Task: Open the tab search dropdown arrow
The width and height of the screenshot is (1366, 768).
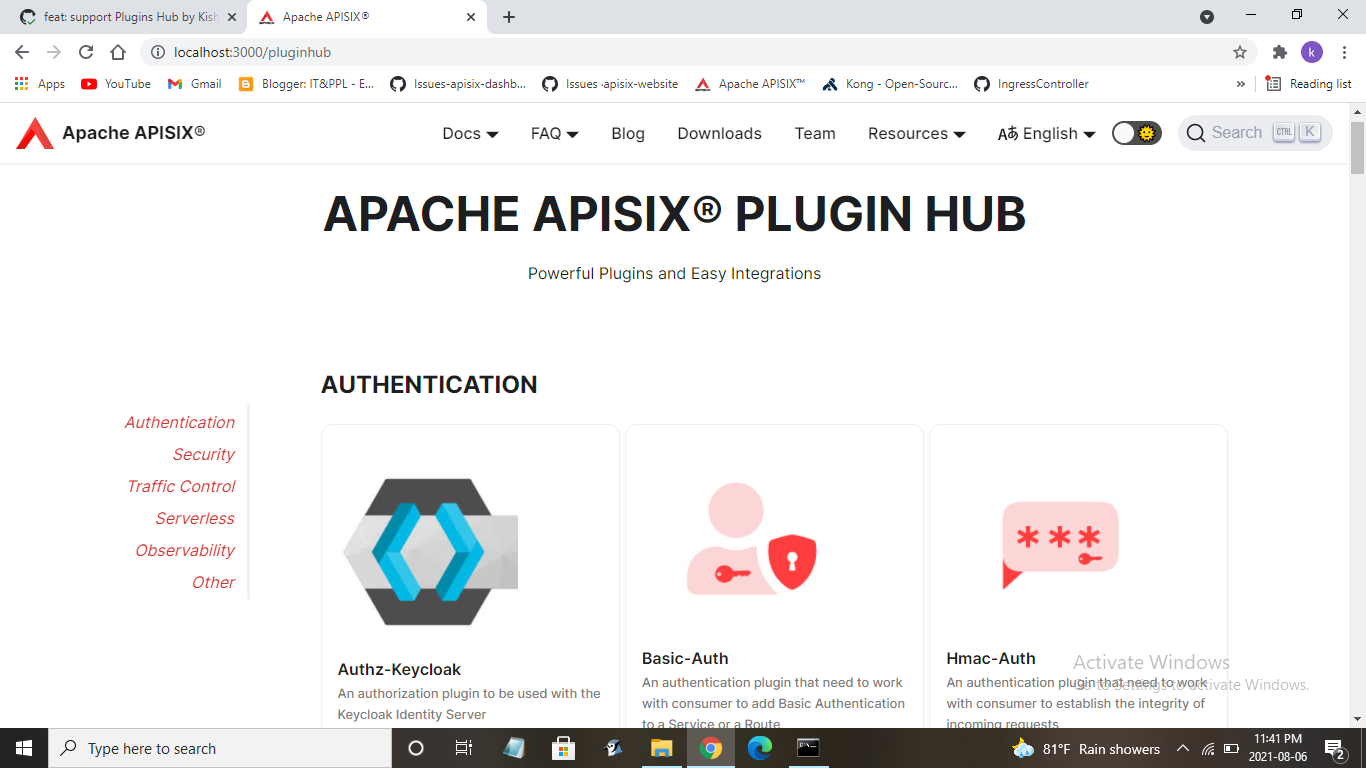Action: 1207,16
